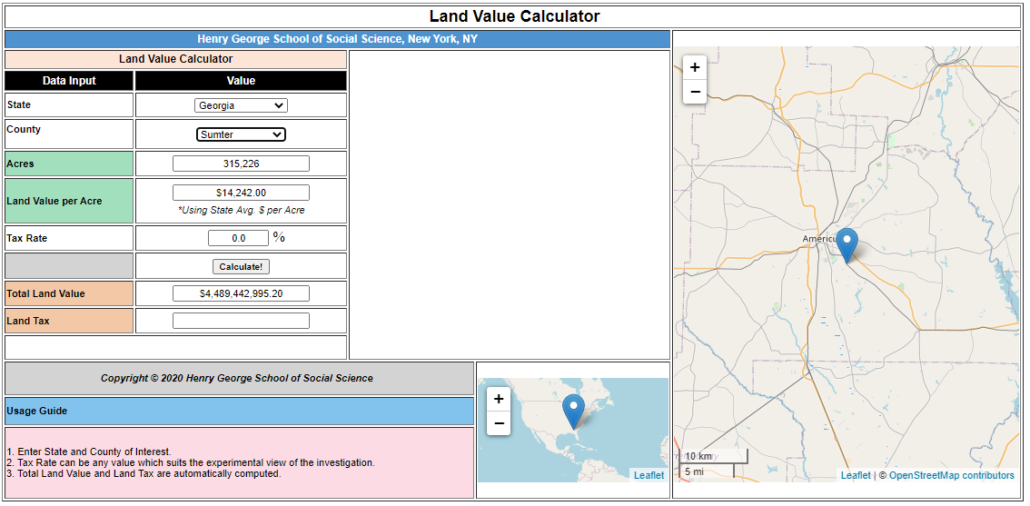Click the empty Land Tax field
This screenshot has height=506, width=1030.
241,321
